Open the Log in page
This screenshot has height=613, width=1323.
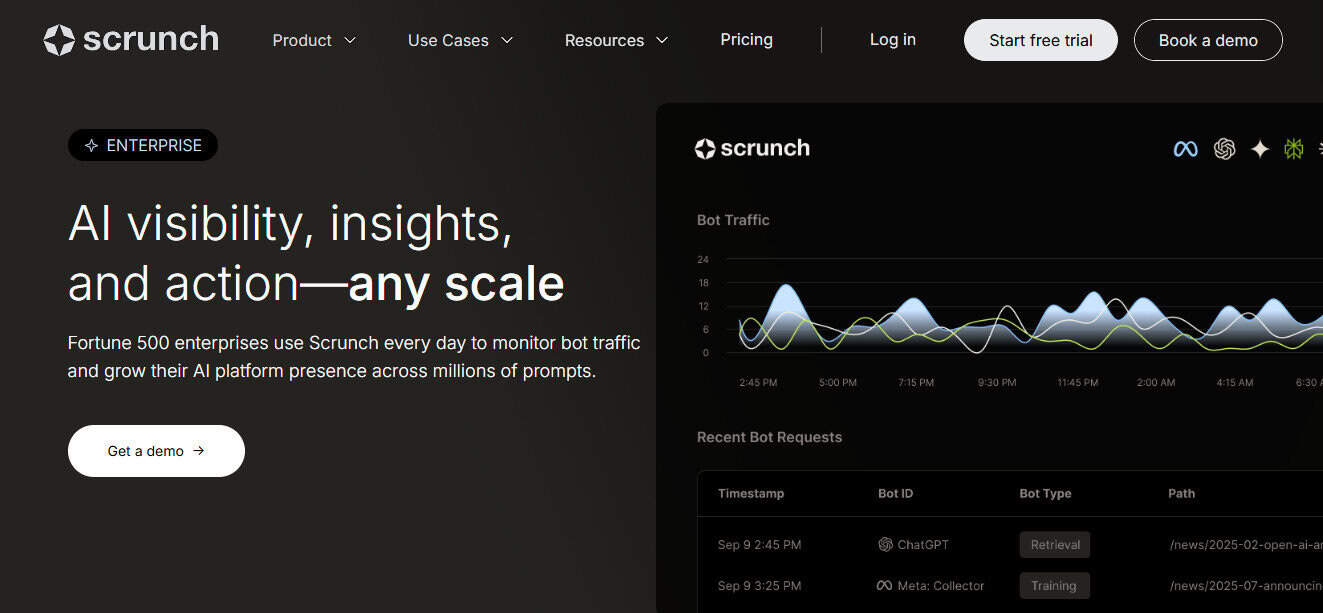[892, 40]
